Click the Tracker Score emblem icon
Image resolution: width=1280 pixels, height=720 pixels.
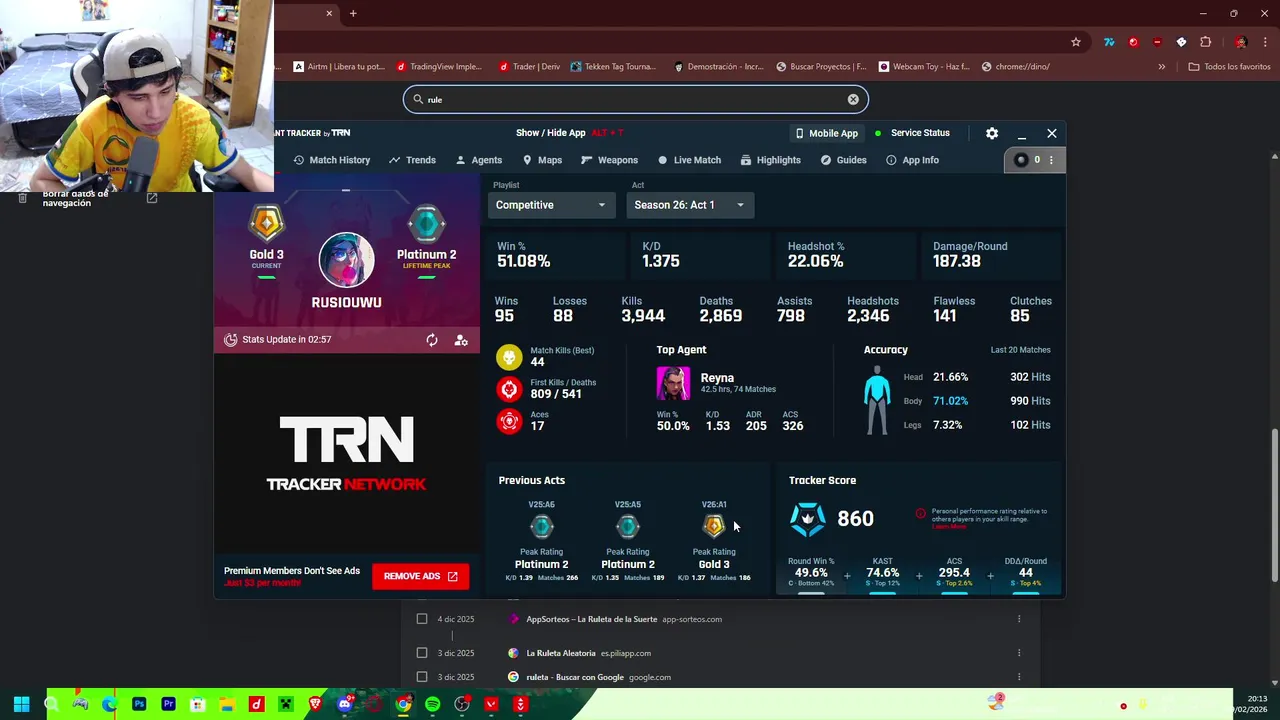(x=808, y=519)
